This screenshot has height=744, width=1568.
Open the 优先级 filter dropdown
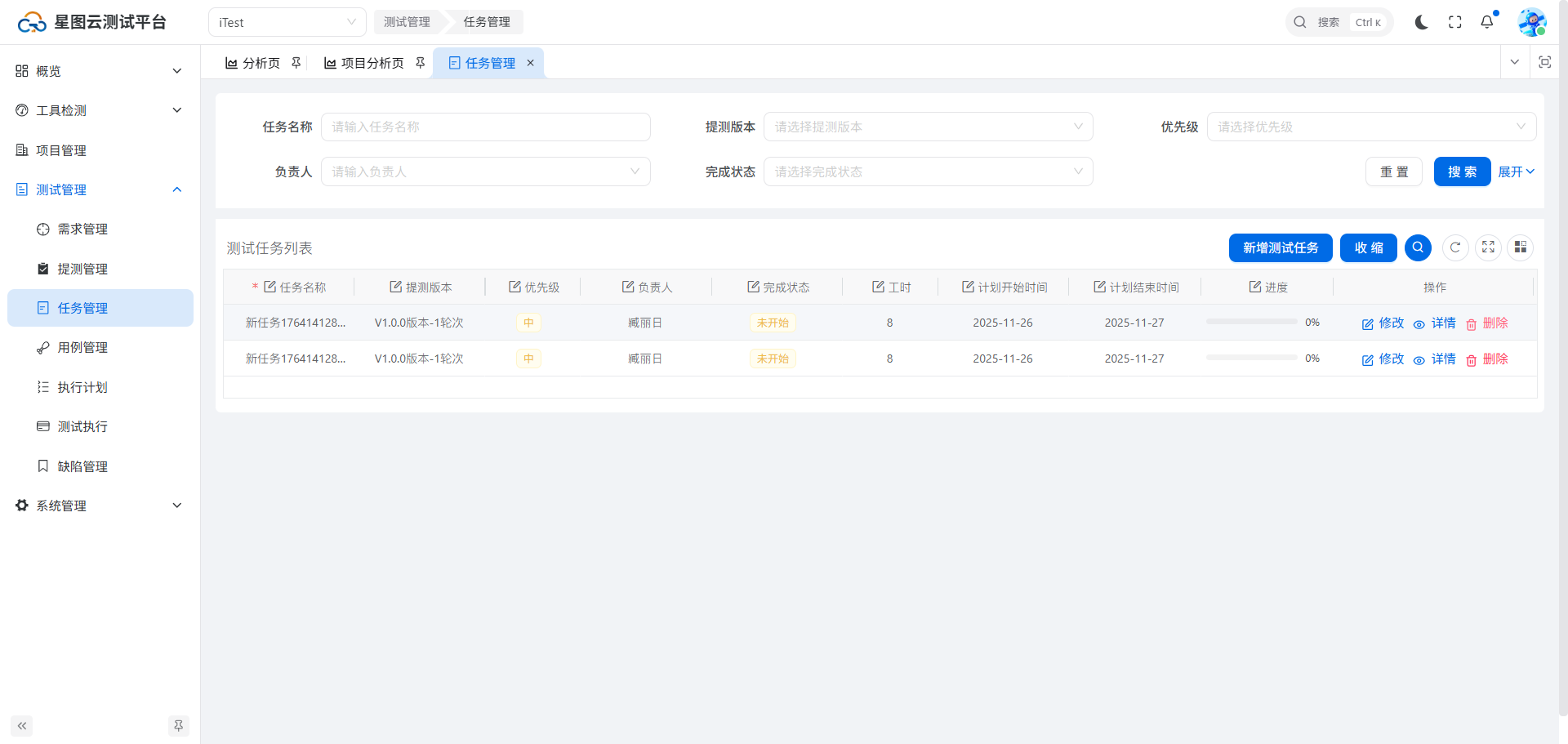point(1371,127)
